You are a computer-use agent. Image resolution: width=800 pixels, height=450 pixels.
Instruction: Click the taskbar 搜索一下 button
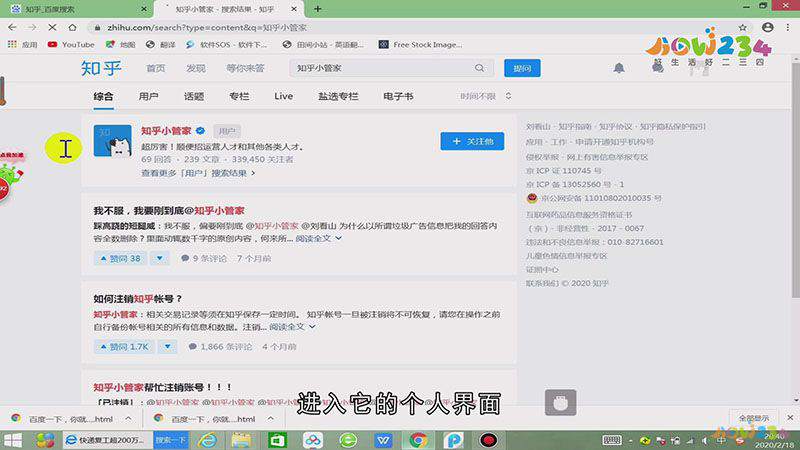tap(171, 440)
